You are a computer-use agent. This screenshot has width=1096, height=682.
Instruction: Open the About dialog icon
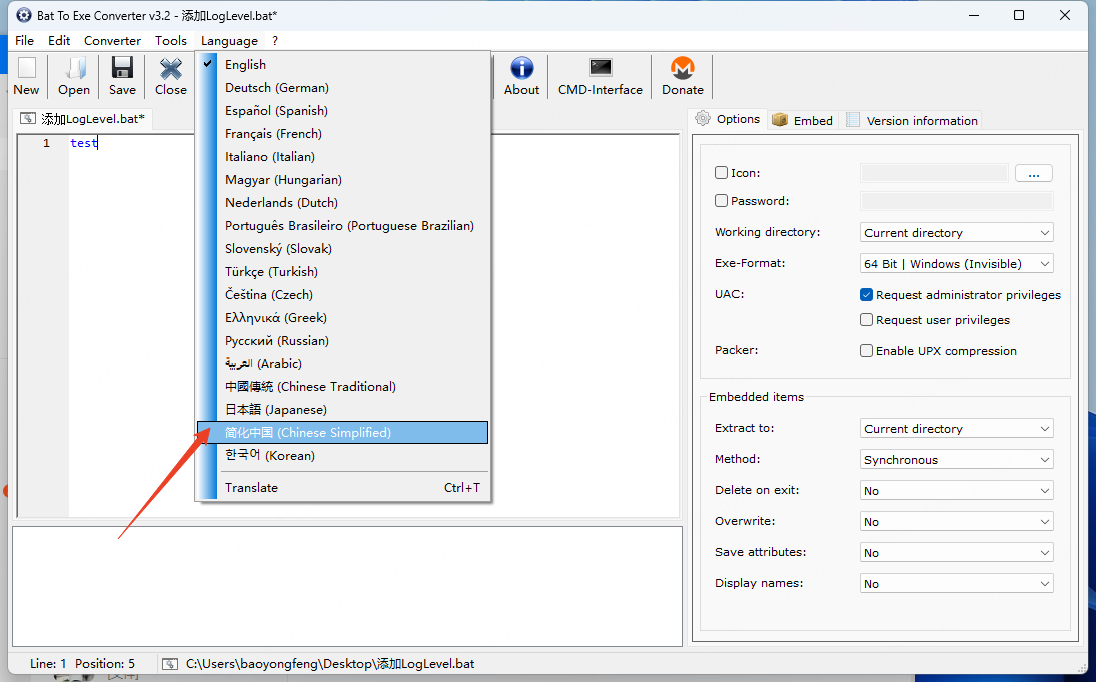(x=521, y=76)
